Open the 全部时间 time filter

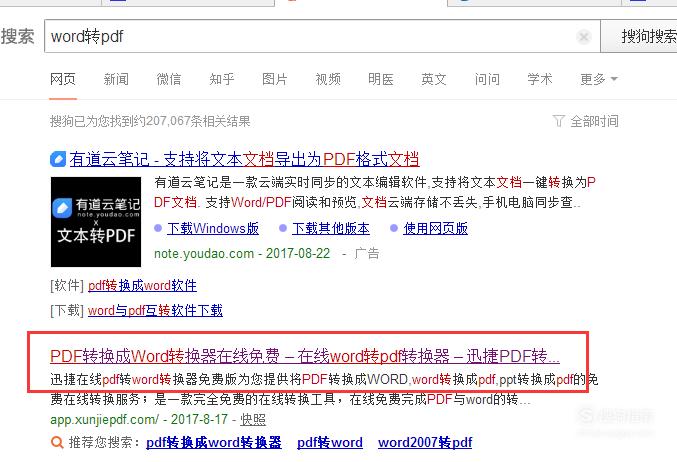[594, 121]
